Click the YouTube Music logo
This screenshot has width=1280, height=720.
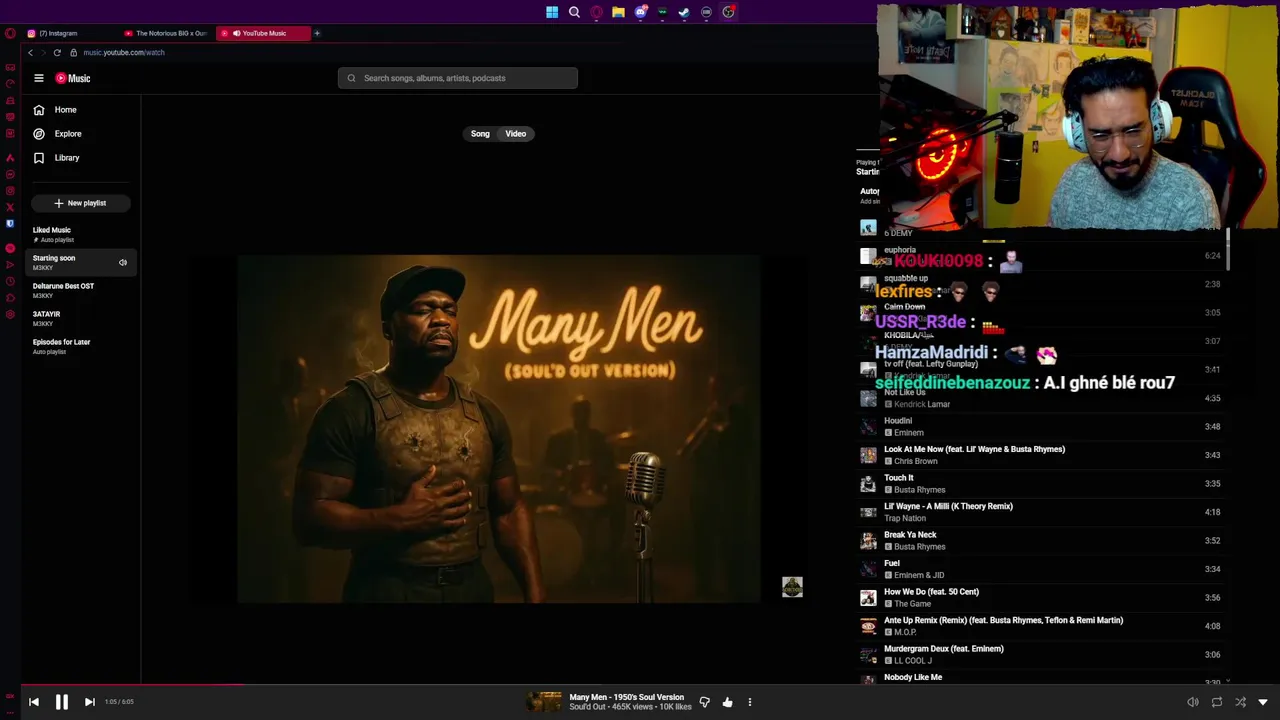click(73, 78)
